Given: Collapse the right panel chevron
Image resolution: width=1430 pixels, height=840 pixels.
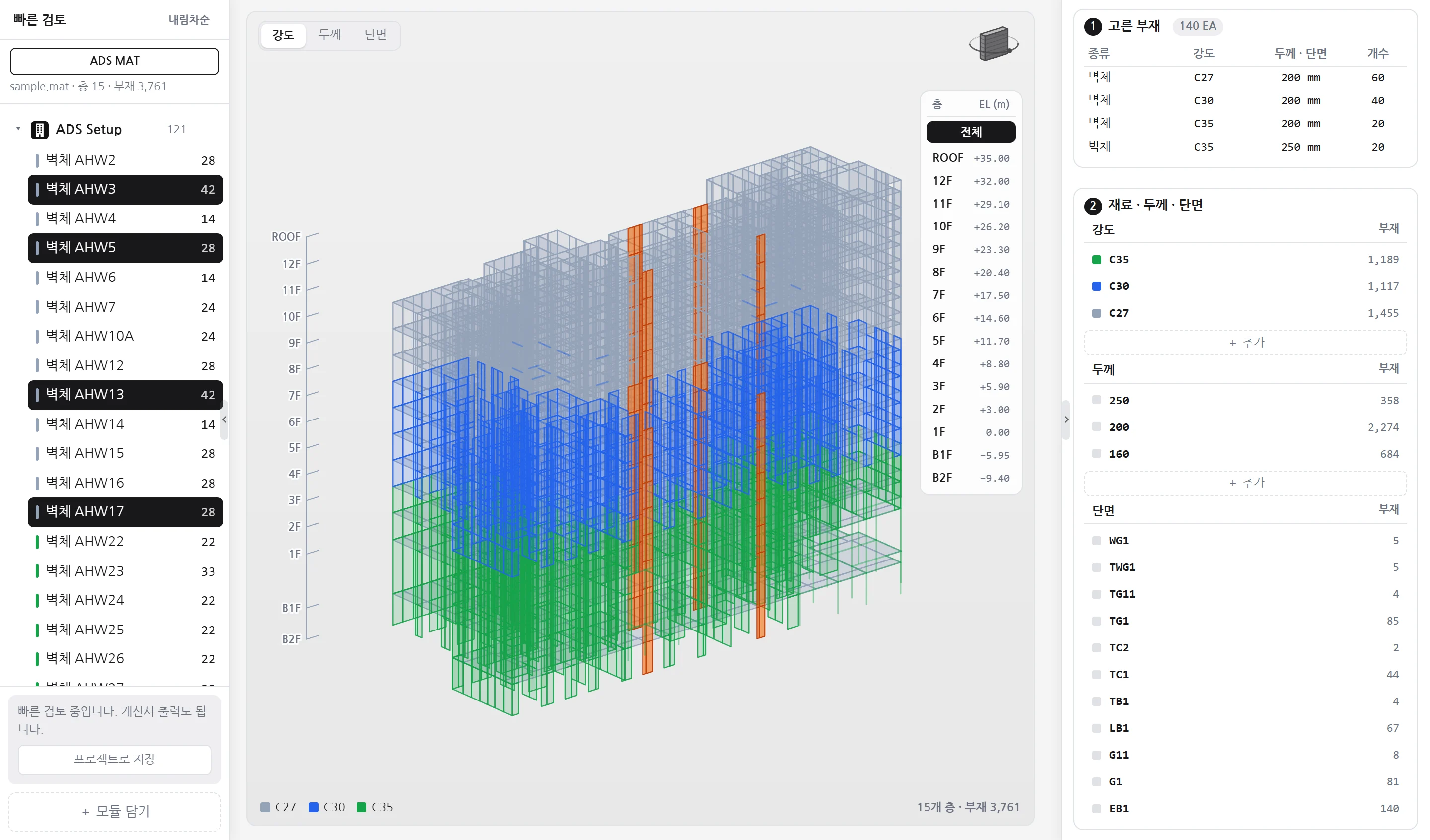Looking at the screenshot, I should click(1066, 420).
